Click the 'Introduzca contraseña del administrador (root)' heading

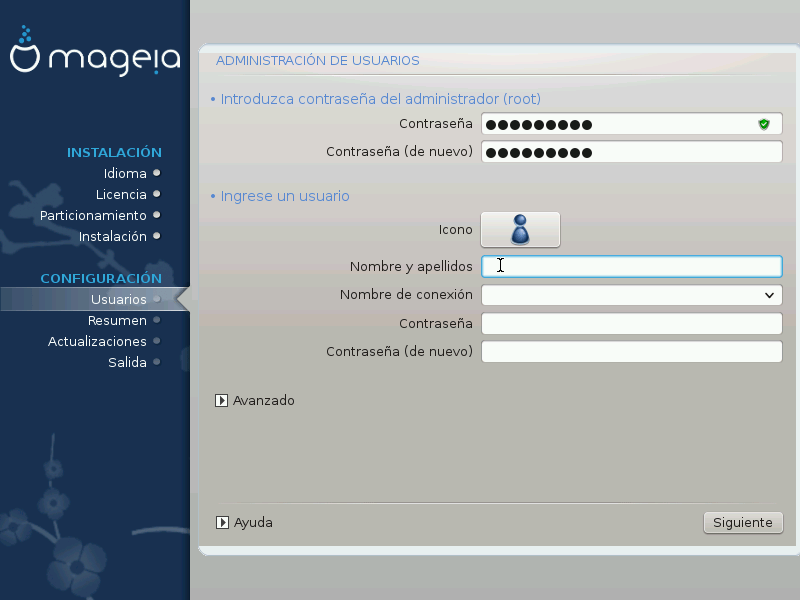click(381, 99)
